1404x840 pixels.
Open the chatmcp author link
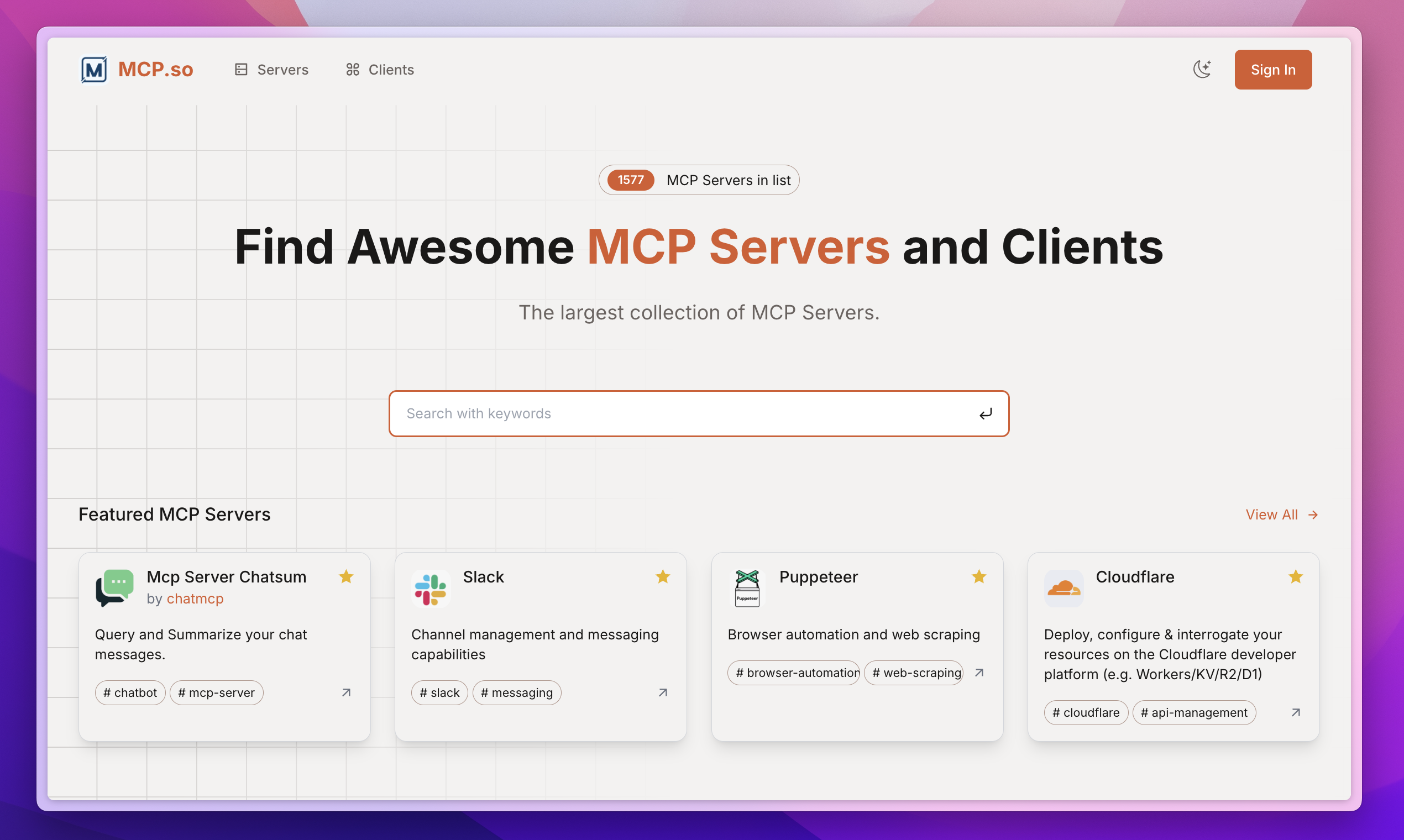(x=195, y=599)
